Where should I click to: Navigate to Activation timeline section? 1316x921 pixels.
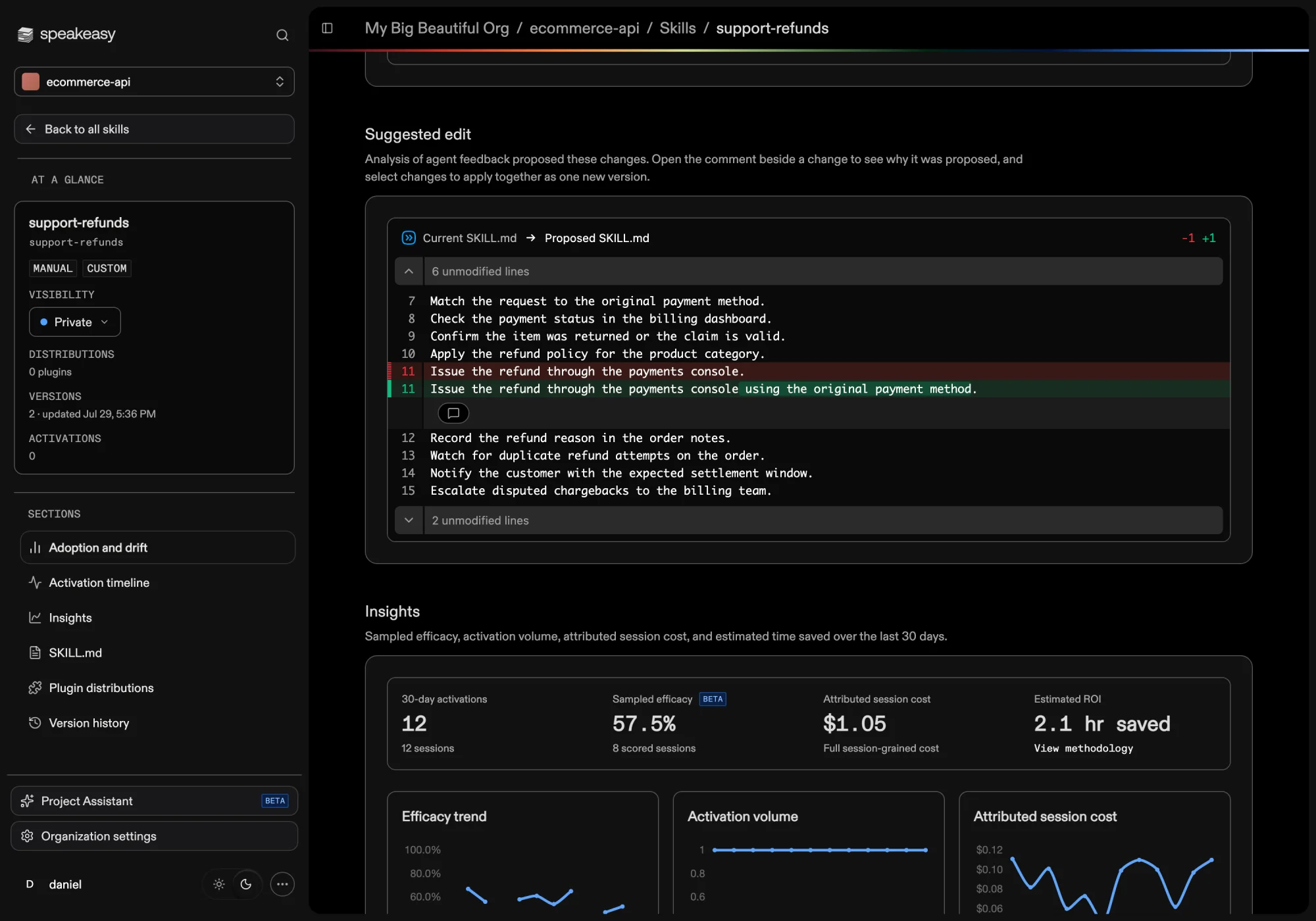(158, 582)
